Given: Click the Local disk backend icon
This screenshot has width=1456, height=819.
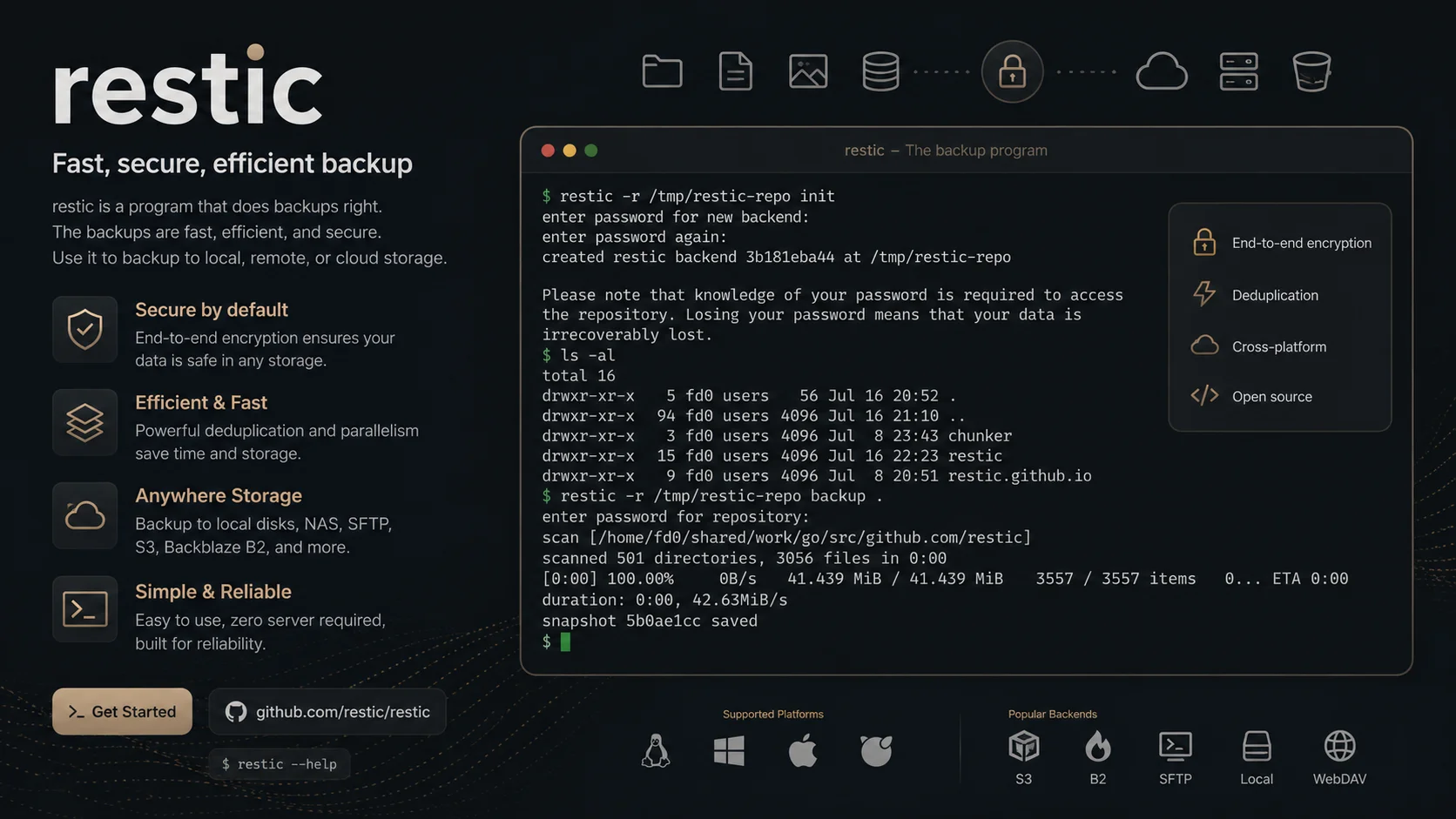Looking at the screenshot, I should point(1257,746).
